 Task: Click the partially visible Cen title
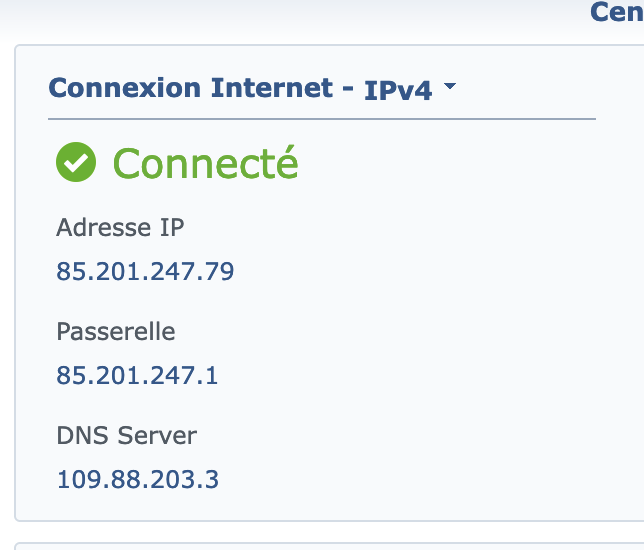[617, 12]
